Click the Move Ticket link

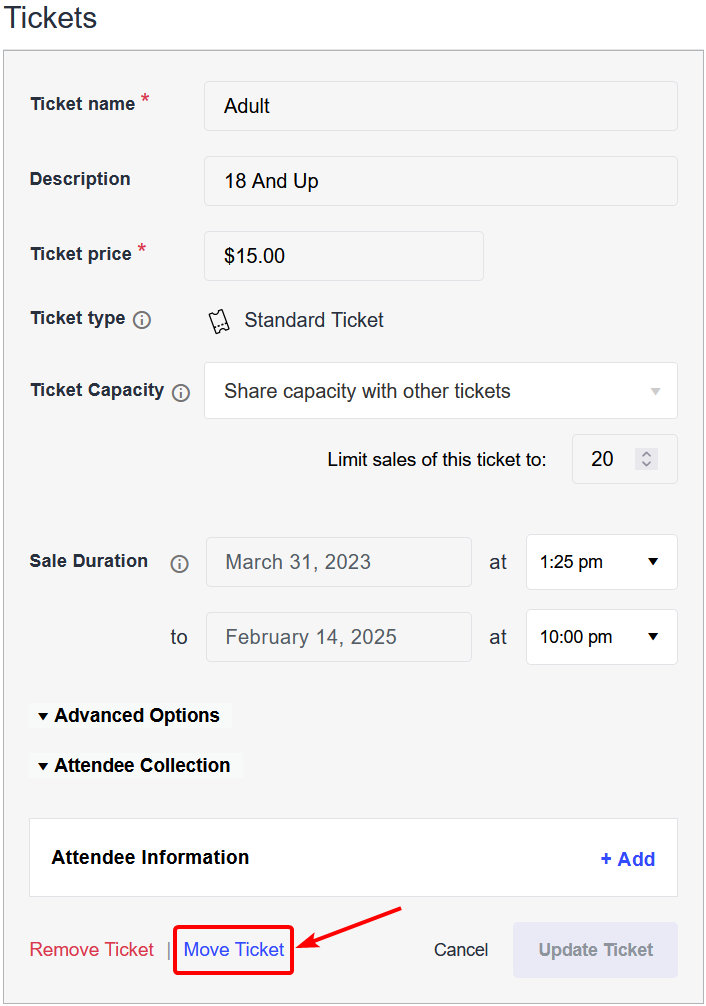coord(234,950)
